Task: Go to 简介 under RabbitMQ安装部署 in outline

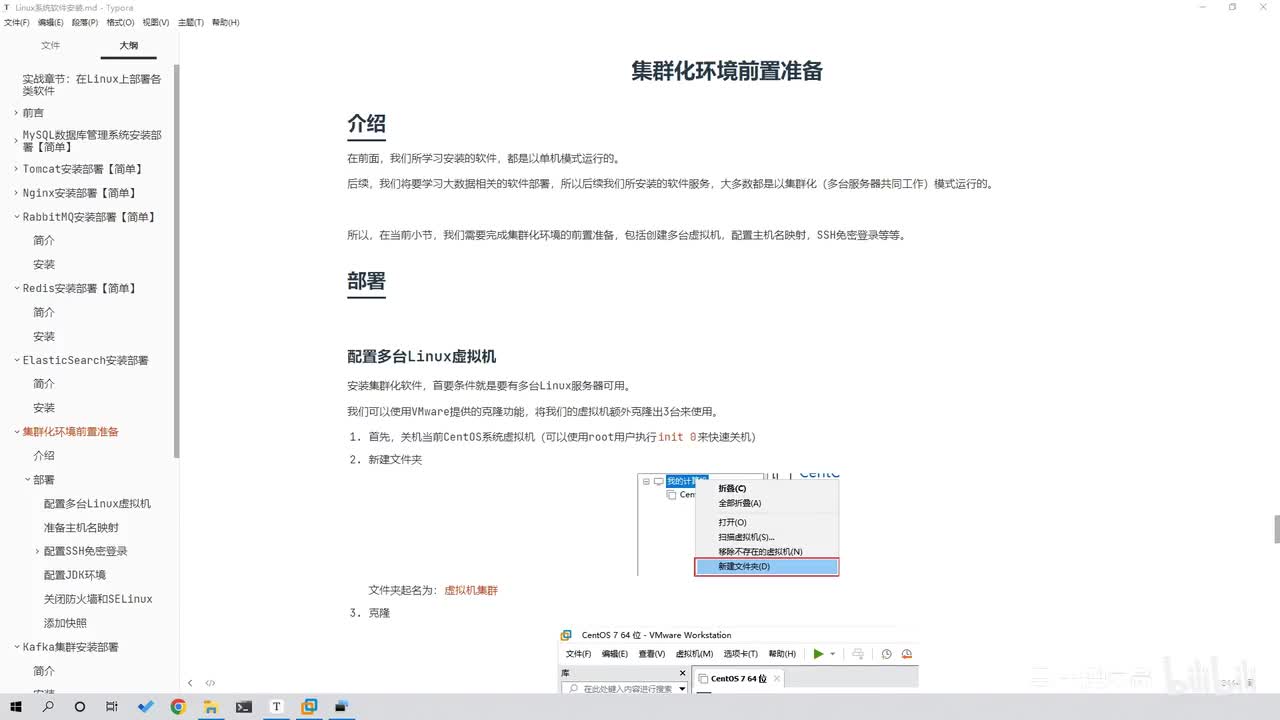Action: point(44,241)
